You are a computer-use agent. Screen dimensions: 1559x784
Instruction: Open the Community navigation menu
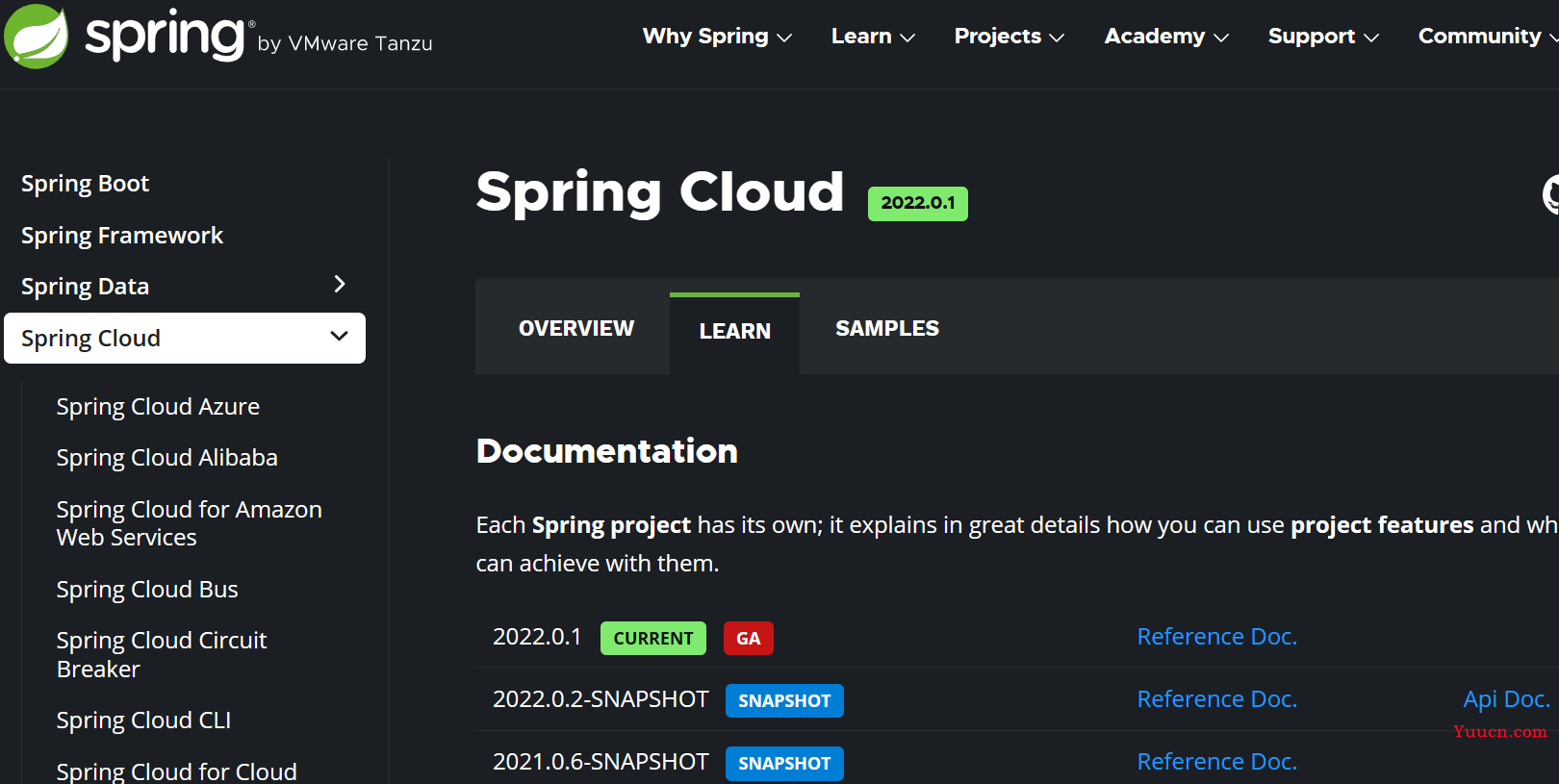(x=1488, y=37)
